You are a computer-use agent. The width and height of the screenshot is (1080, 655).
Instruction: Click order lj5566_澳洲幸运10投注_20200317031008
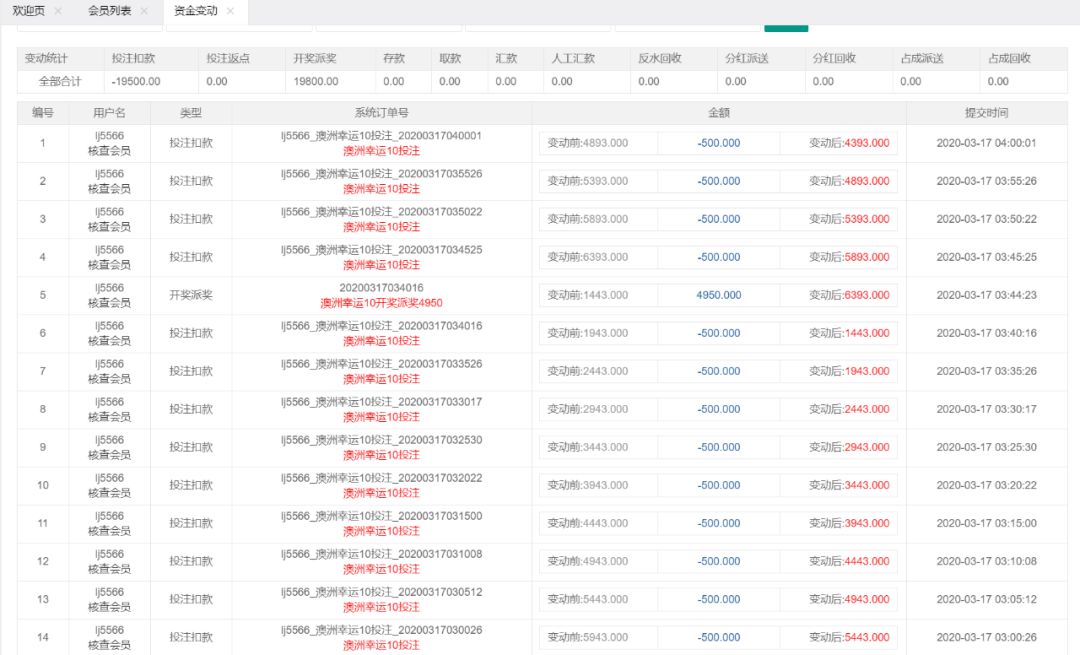point(382,554)
